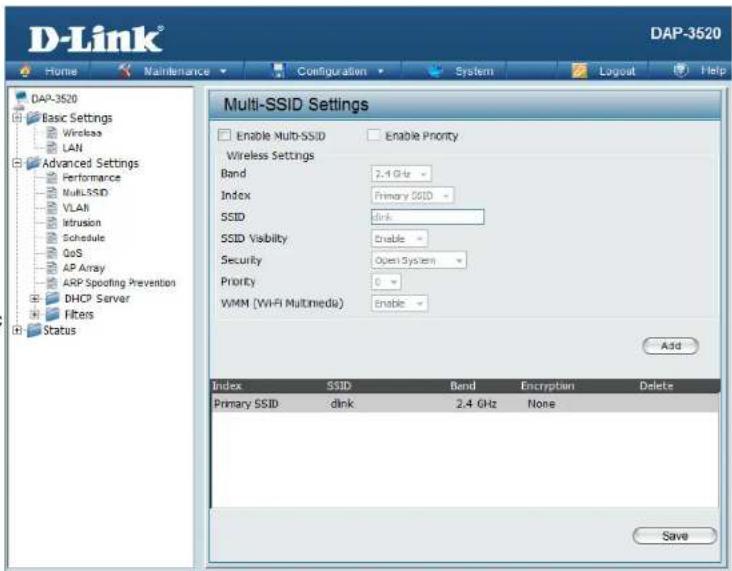Click the QoS page icon
732x571 pixels.
click(x=52, y=253)
